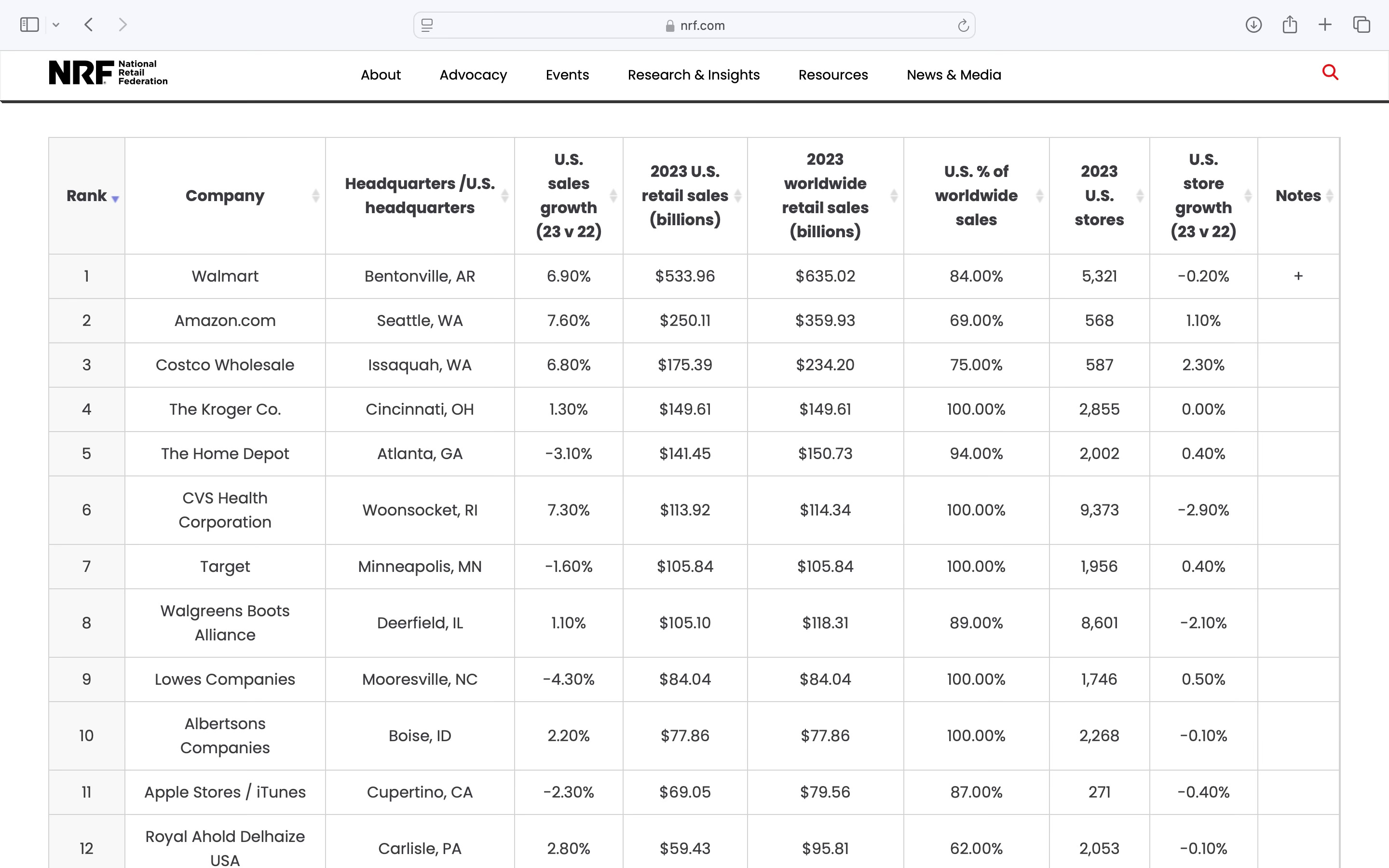Sort the table by Rank

coord(87,196)
